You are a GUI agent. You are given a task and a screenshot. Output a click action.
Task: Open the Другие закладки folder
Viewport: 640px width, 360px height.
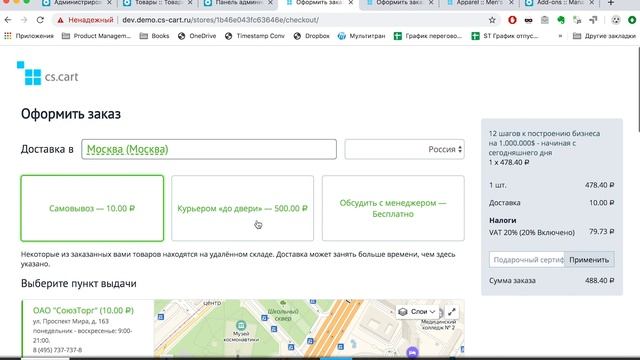coord(604,36)
